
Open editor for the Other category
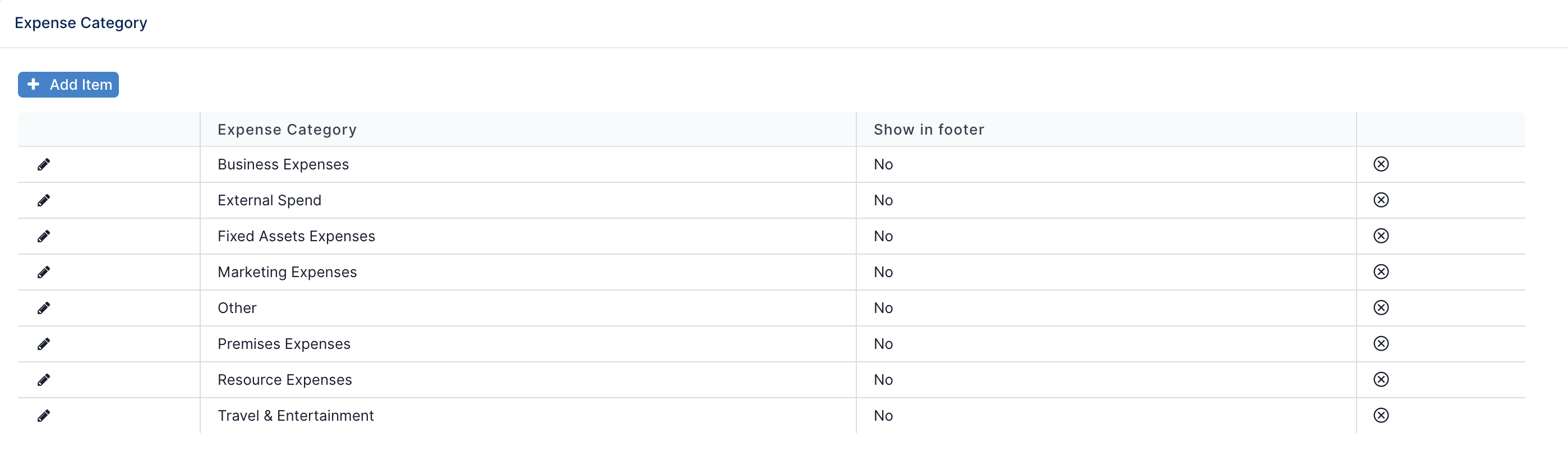coord(44,308)
